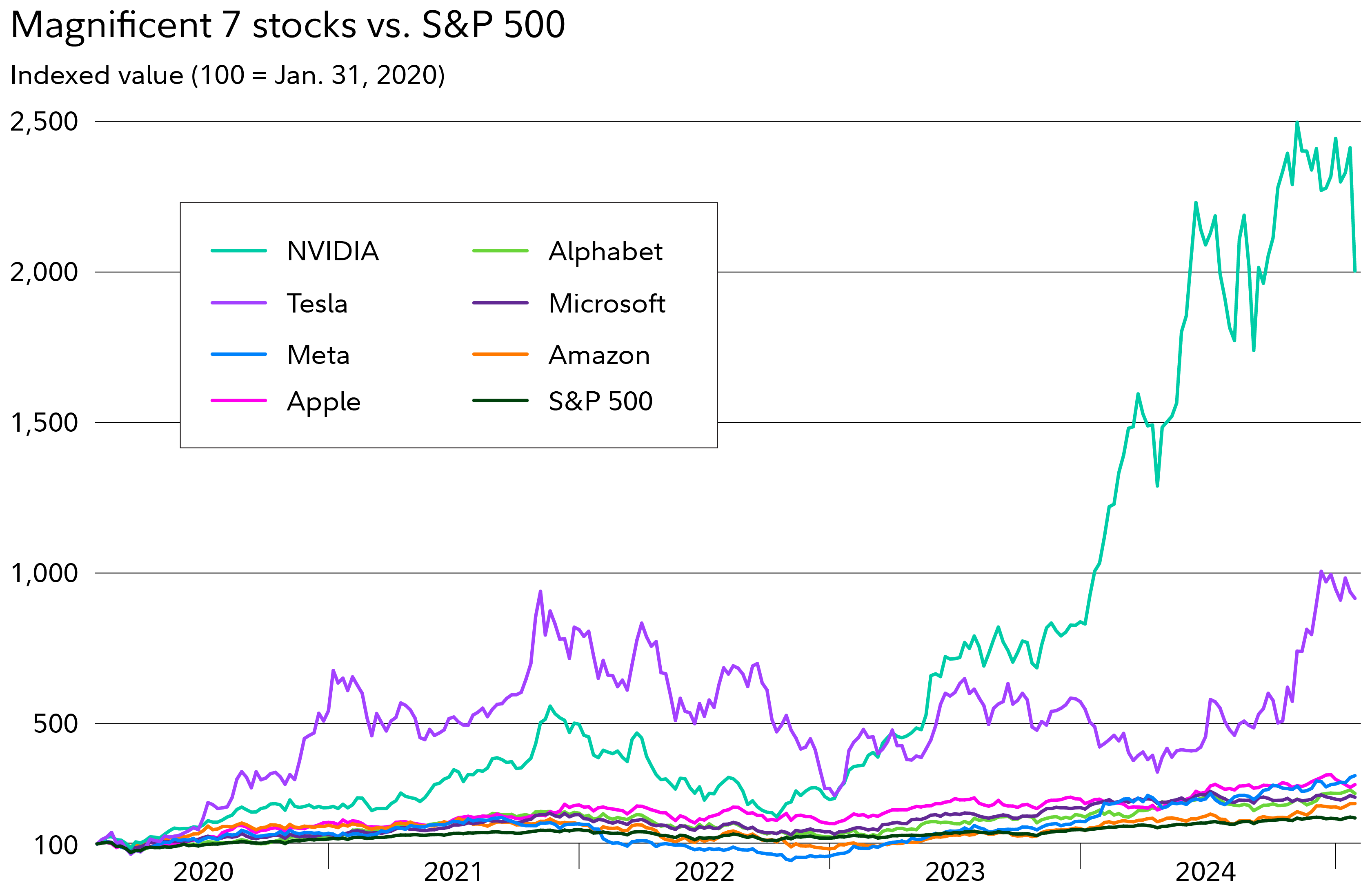Click the 'Indexed value' subtitle text
The image size is (1361, 896).
coord(228,75)
